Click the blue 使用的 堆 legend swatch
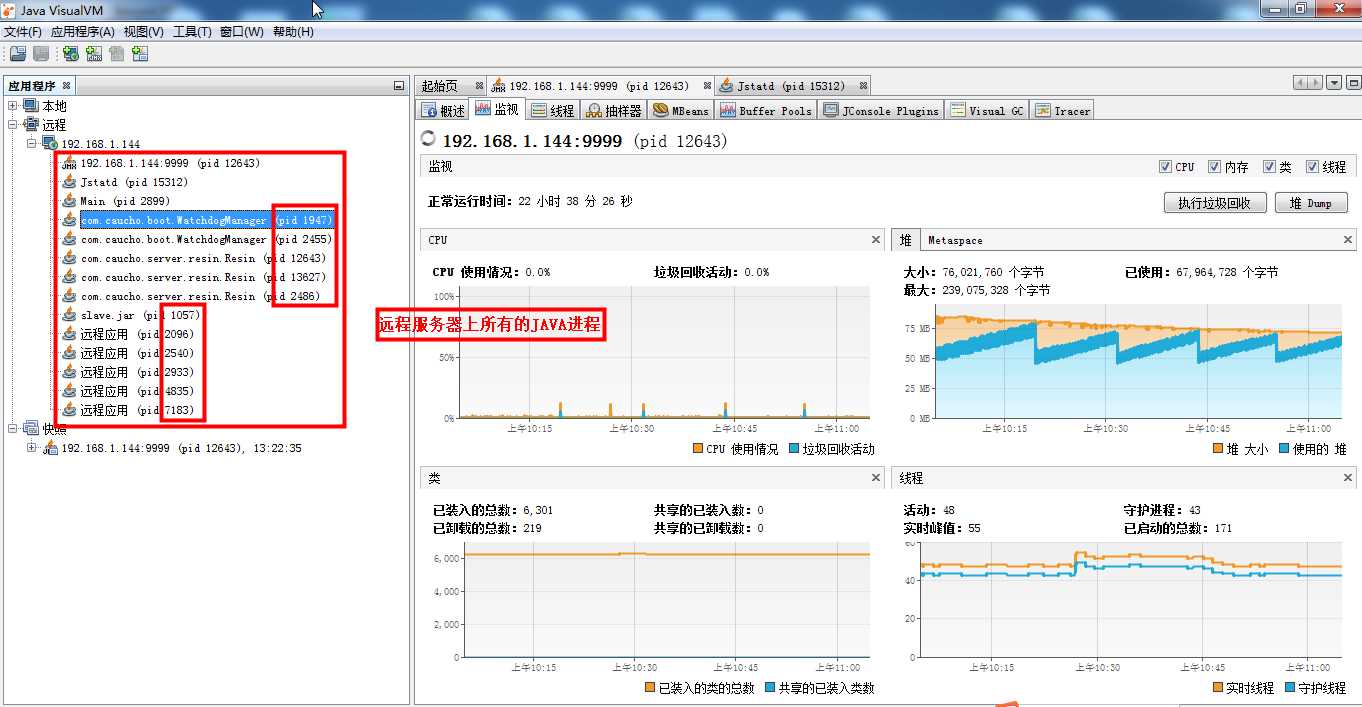This screenshot has width=1362, height=707. pyautogui.click(x=1284, y=449)
